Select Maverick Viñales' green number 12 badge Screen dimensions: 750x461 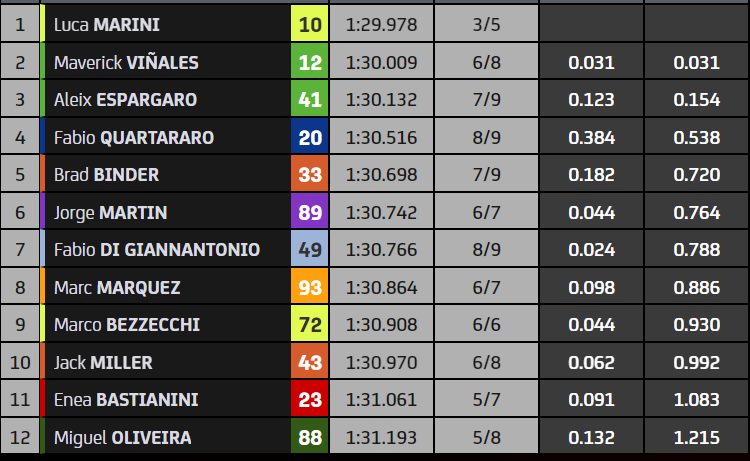click(310, 62)
